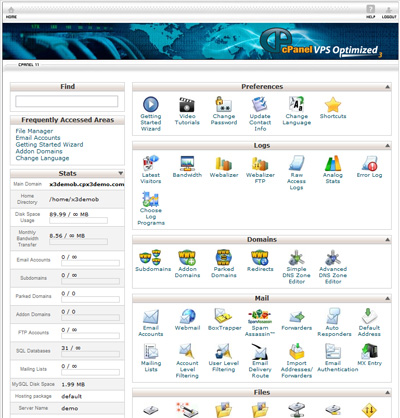Toggle the Stats panel arrow

(x=120, y=173)
